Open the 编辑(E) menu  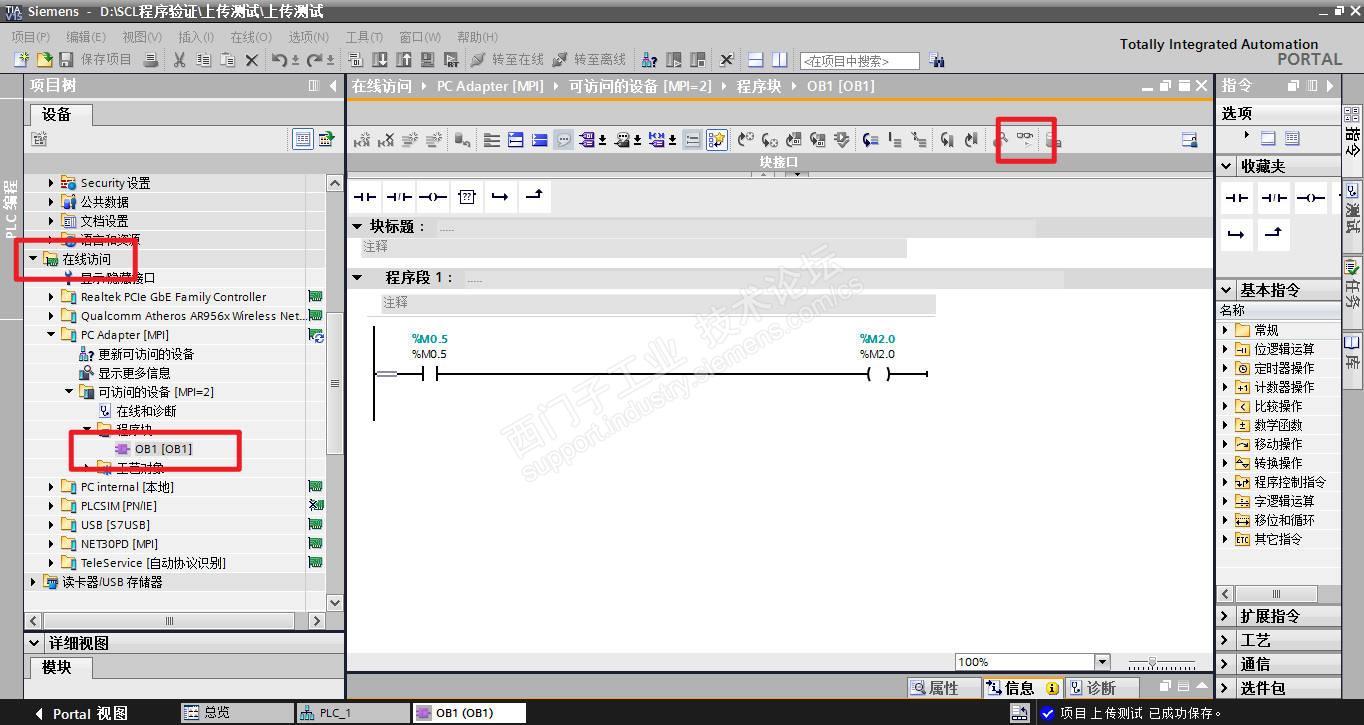point(86,37)
